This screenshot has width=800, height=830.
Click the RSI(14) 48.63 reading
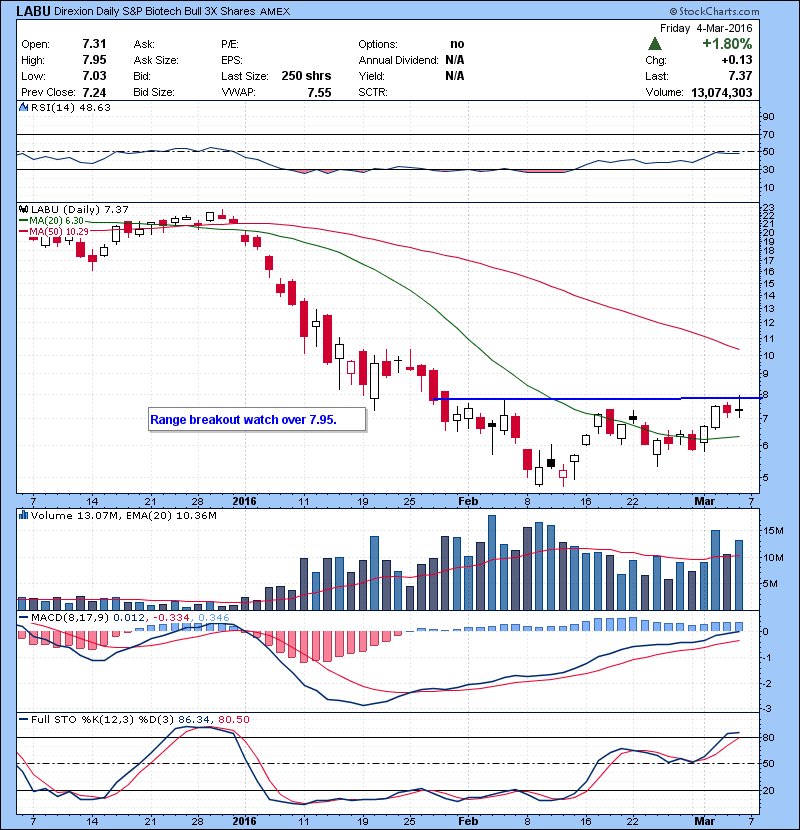(x=71, y=107)
